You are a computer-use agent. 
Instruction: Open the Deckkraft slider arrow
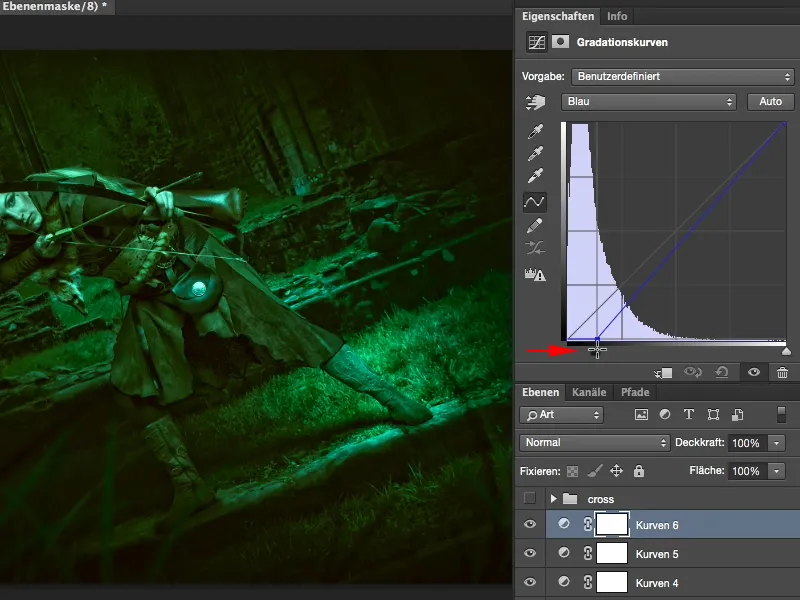777,443
